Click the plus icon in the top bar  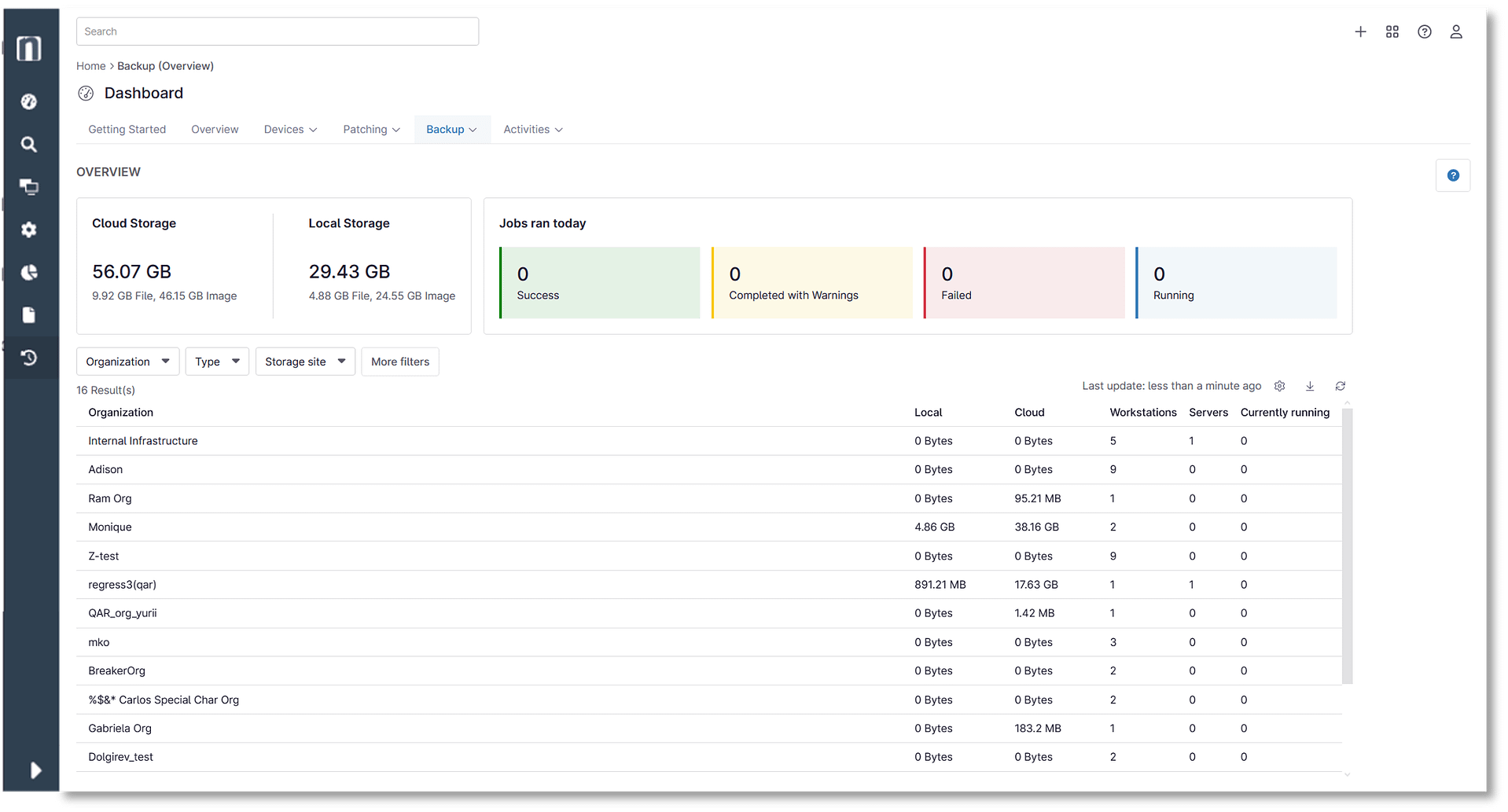(x=1361, y=31)
